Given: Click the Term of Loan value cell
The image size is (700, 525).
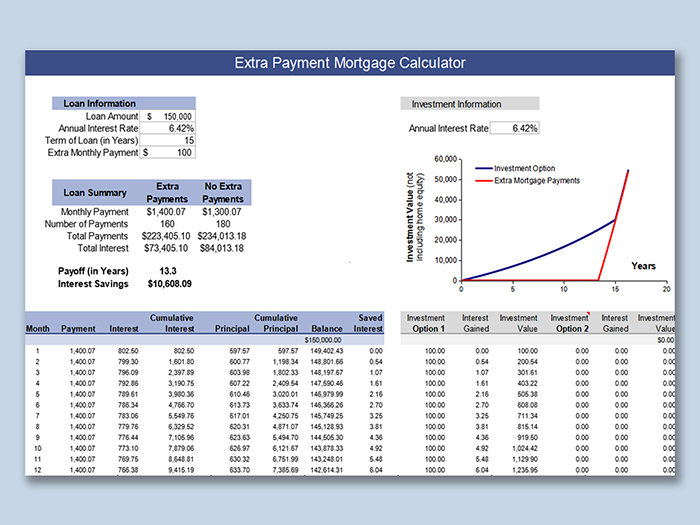Looking at the screenshot, I should (168, 140).
